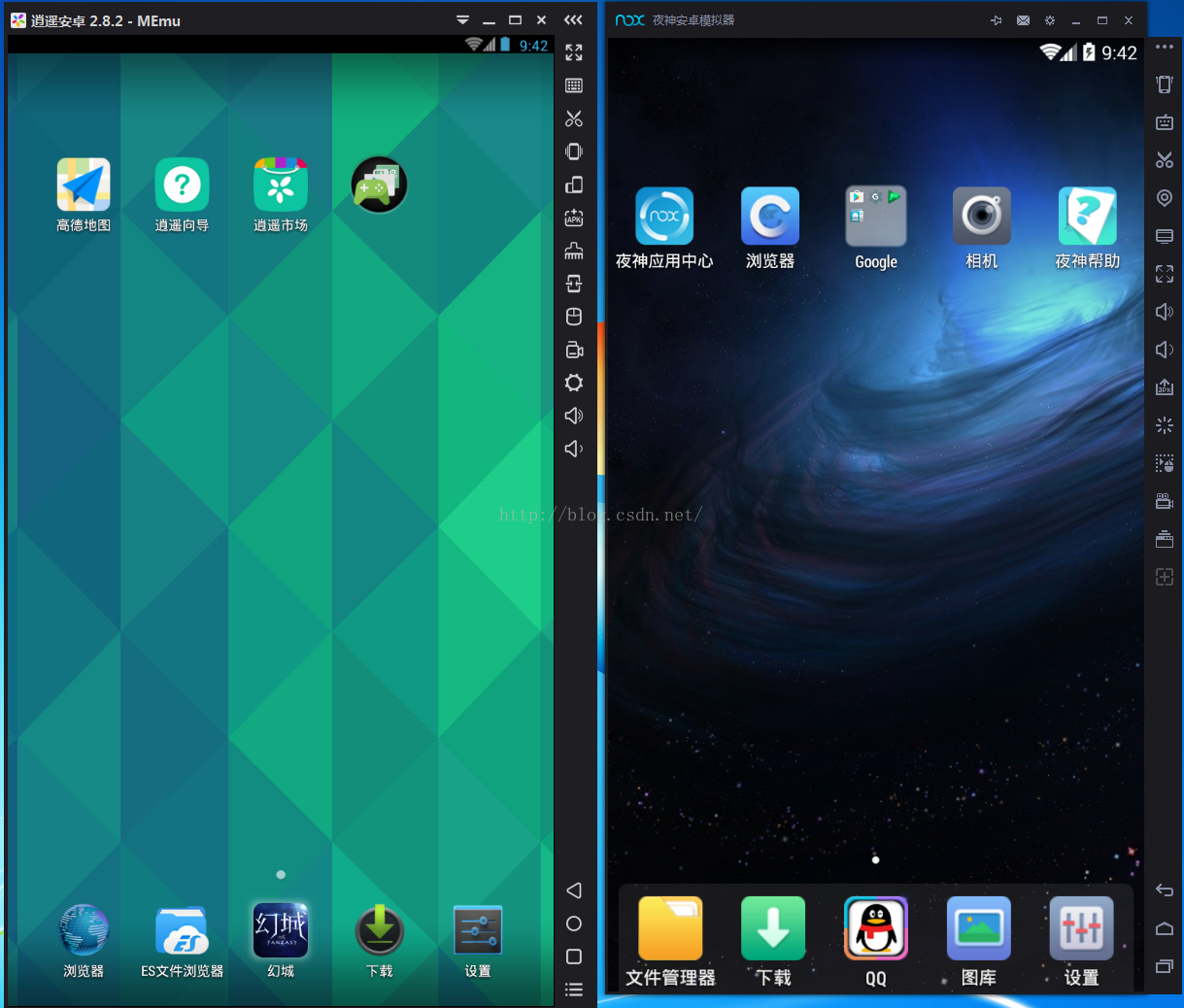The image size is (1184, 1008).
Task: Open the menu list icon in MEmu sidebar
Action: point(574,990)
